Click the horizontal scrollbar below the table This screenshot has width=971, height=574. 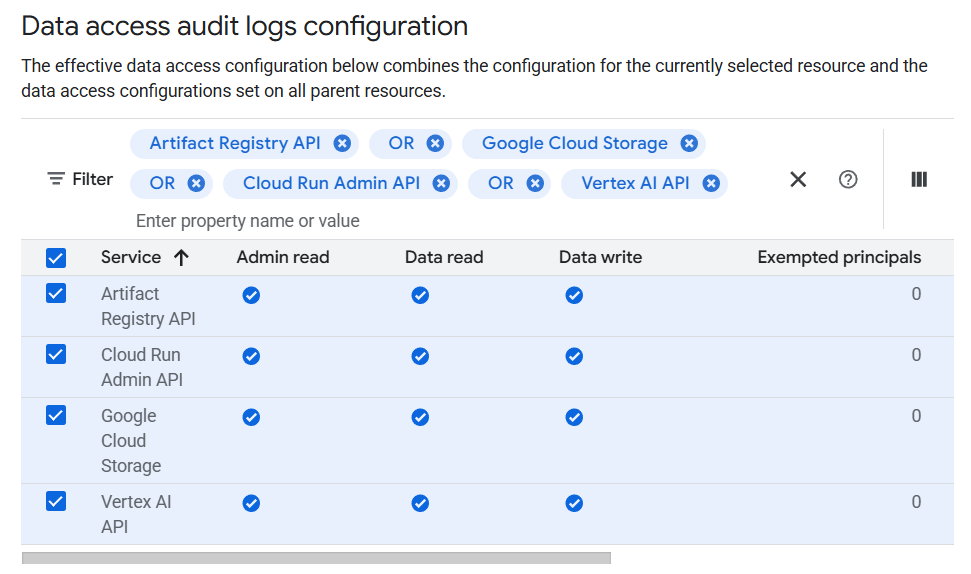[x=316, y=558]
